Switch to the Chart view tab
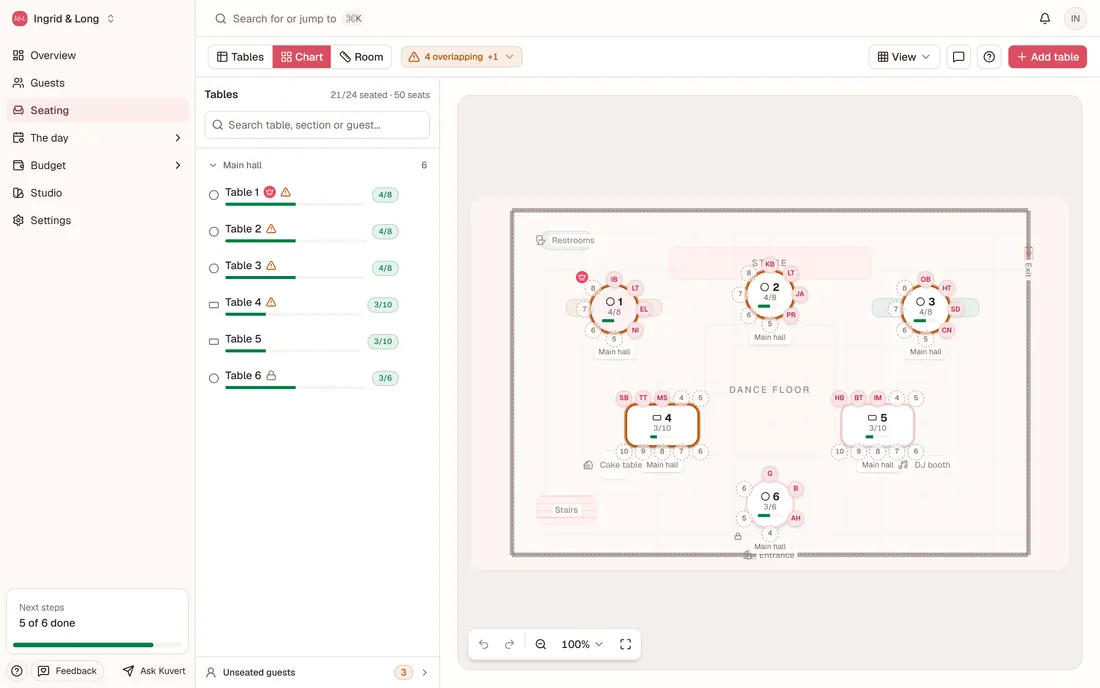This screenshot has width=1100, height=688. click(x=302, y=57)
